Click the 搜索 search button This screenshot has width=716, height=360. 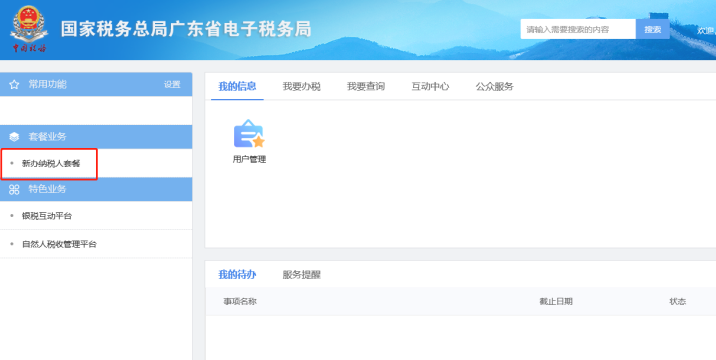tap(653, 29)
